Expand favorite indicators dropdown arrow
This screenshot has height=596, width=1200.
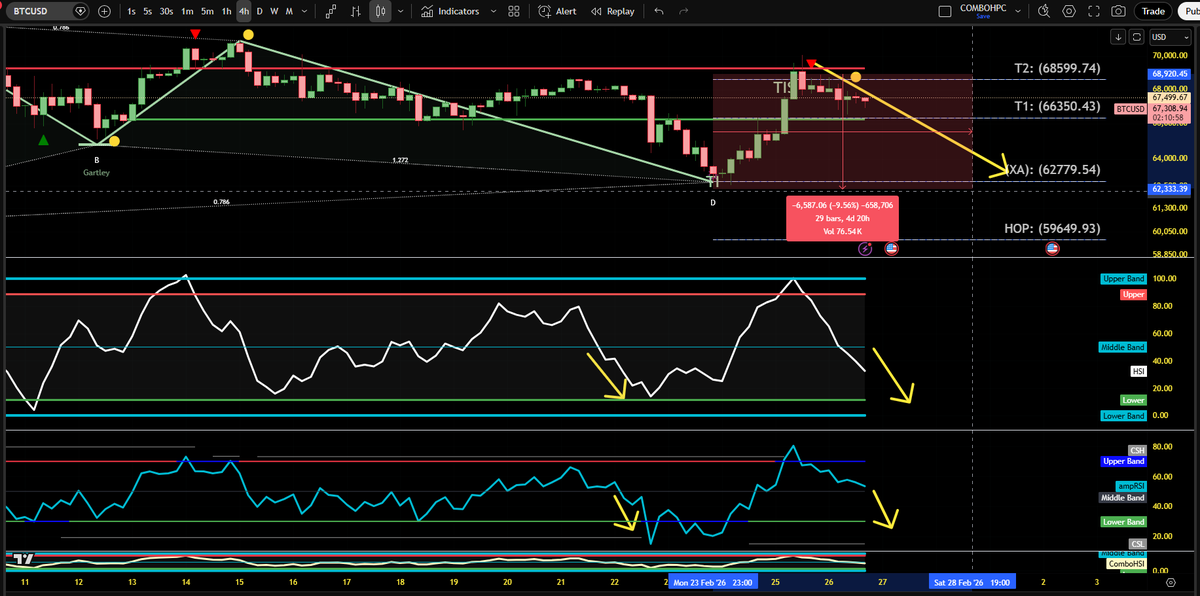click(x=492, y=11)
